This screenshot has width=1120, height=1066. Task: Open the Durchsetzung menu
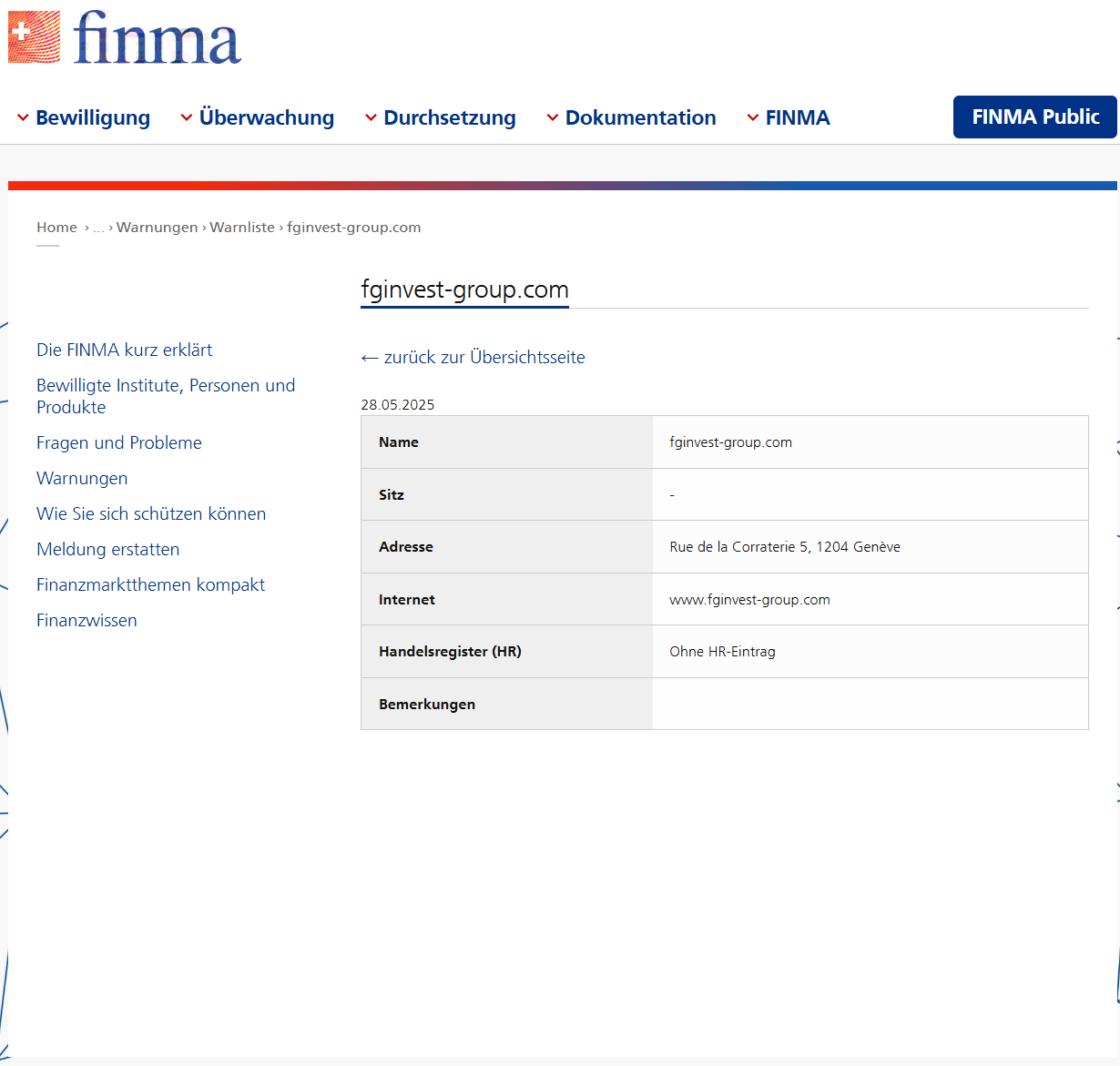point(450,117)
